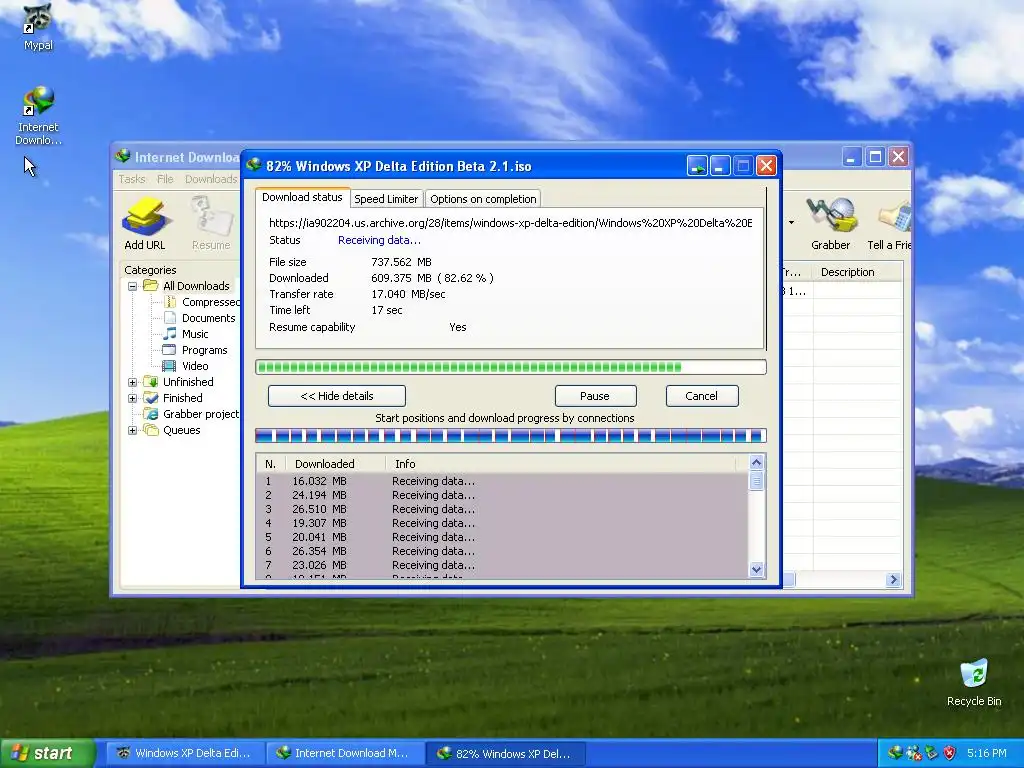The height and width of the screenshot is (768, 1024).
Task: Click the Hide details button
Action: click(x=337, y=396)
